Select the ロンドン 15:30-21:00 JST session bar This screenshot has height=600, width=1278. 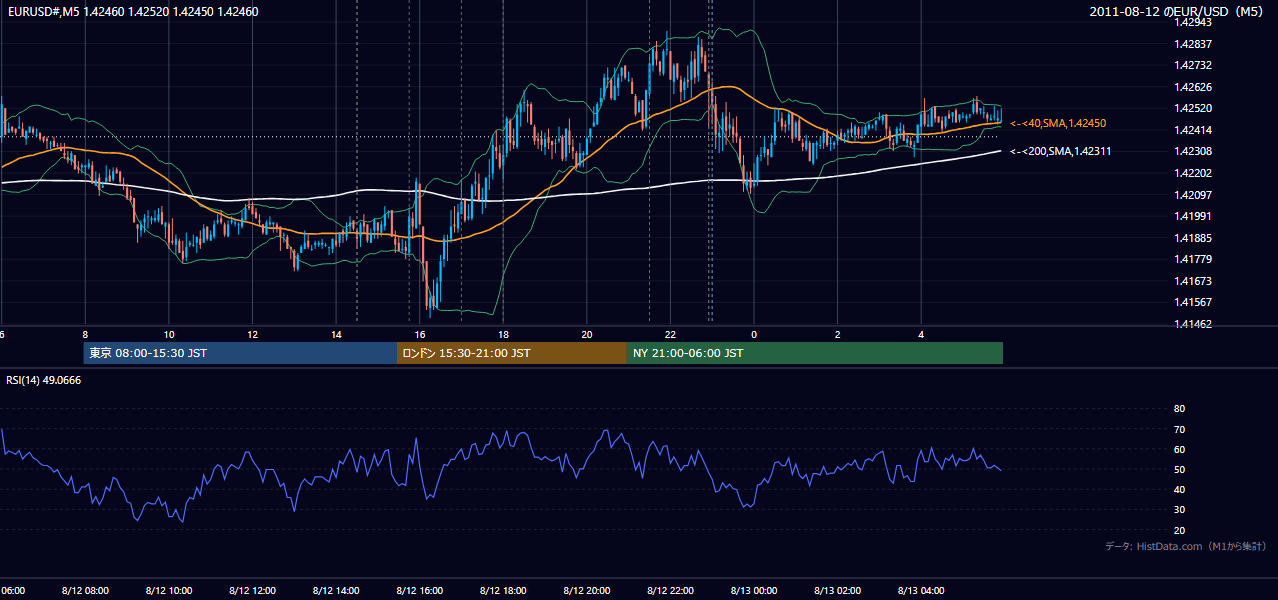point(512,353)
